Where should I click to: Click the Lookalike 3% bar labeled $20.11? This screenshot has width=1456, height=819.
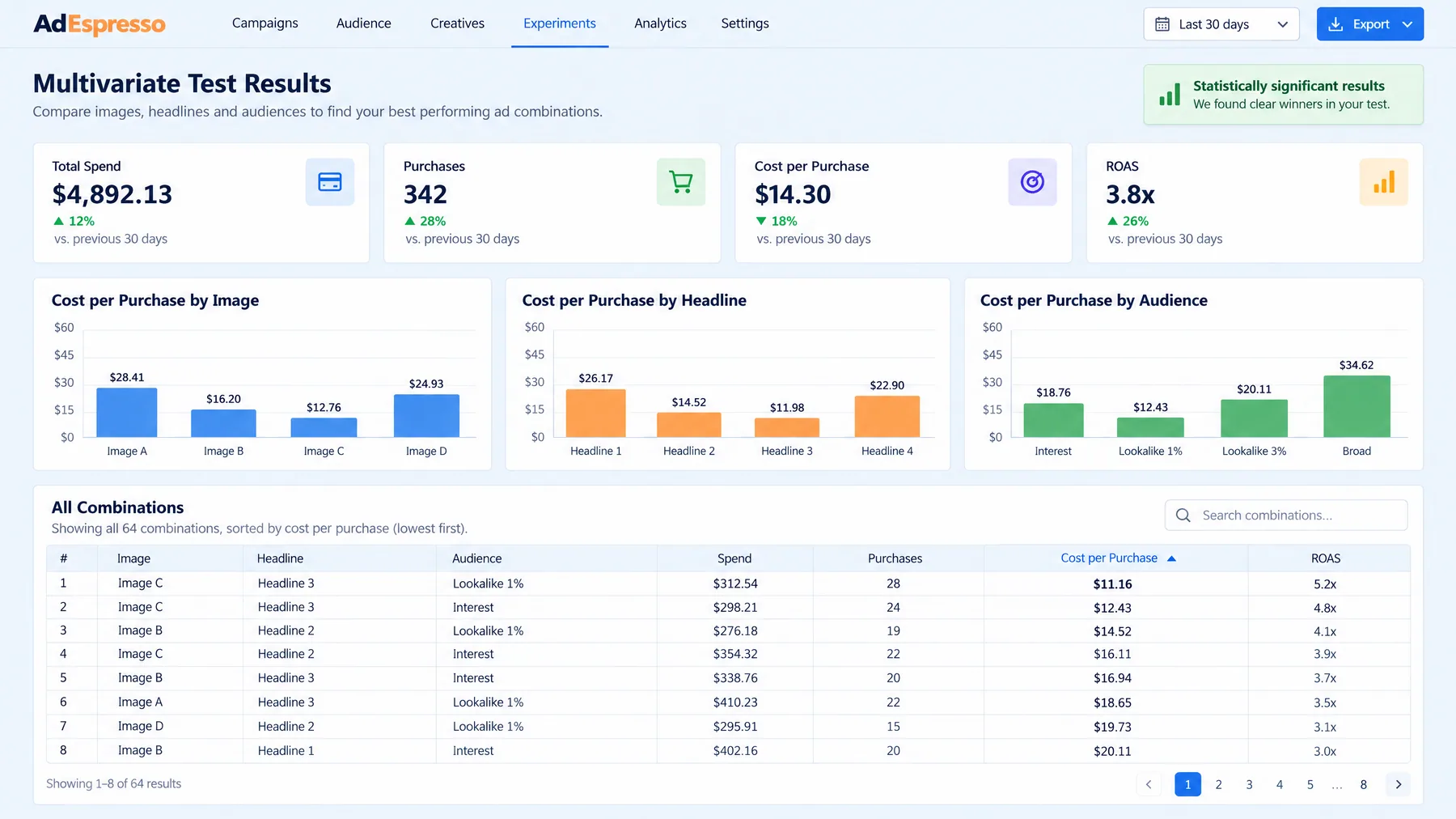point(1254,418)
